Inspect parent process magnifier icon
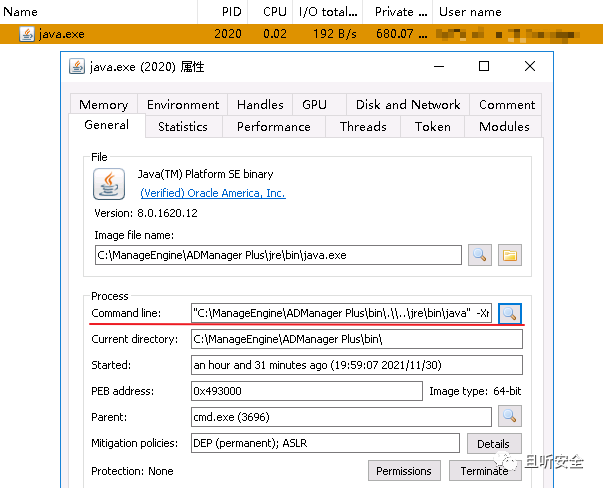The height and width of the screenshot is (488, 603). tap(510, 416)
